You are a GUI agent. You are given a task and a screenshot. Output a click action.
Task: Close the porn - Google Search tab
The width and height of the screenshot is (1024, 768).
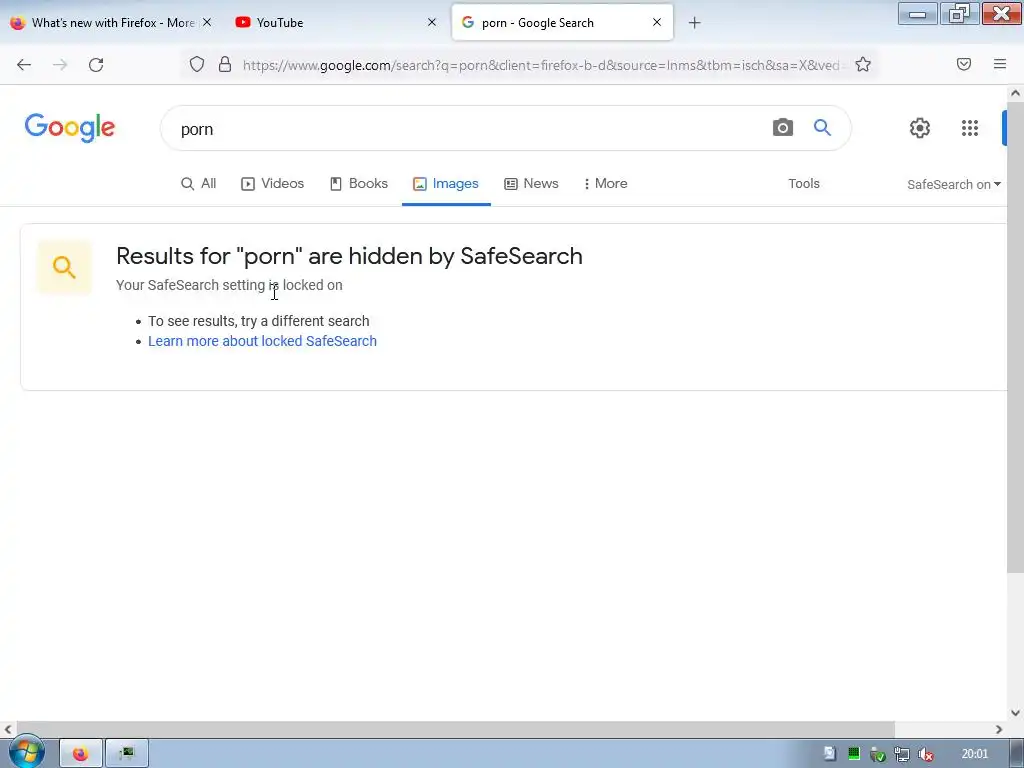coord(657,22)
